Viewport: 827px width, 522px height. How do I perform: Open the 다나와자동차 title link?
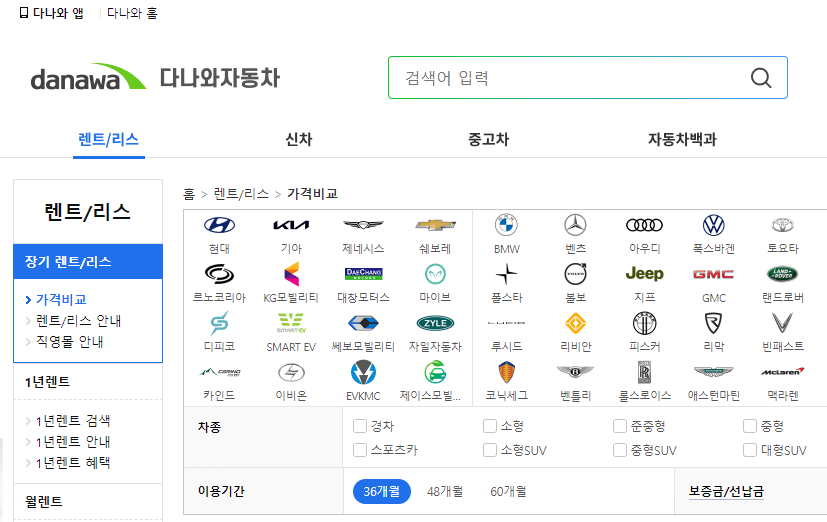[220, 78]
